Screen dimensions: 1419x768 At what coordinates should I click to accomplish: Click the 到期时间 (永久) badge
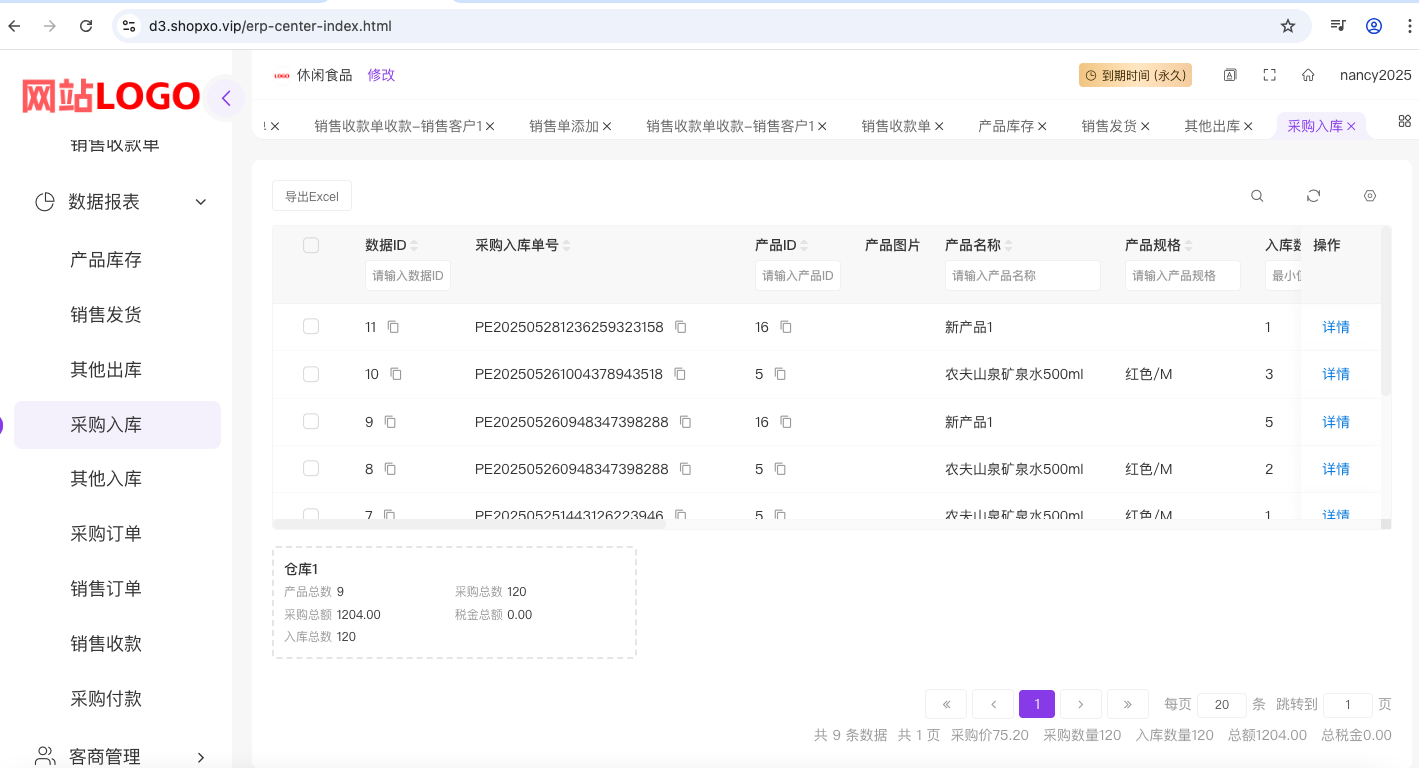pyautogui.click(x=1135, y=75)
